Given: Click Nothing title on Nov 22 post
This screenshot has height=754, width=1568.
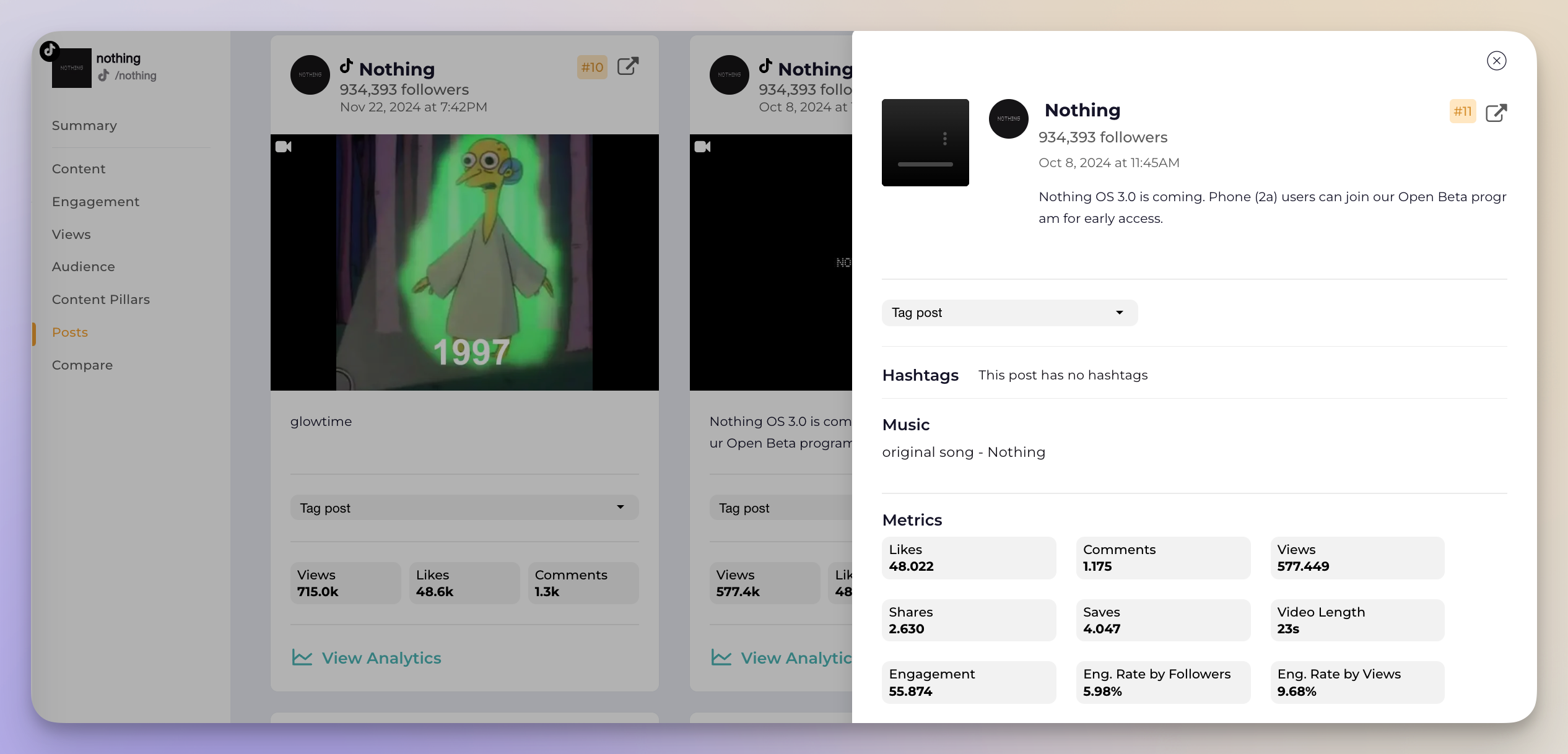Looking at the screenshot, I should coord(397,69).
